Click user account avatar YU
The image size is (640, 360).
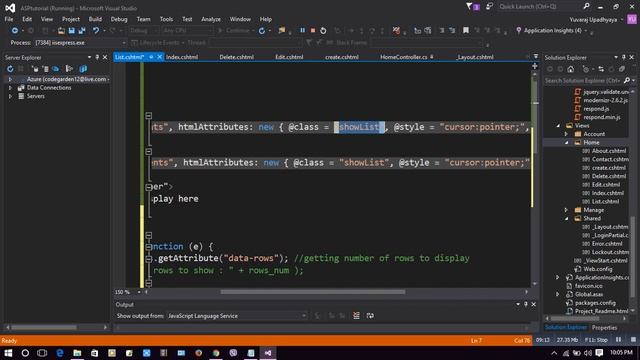coord(632,19)
